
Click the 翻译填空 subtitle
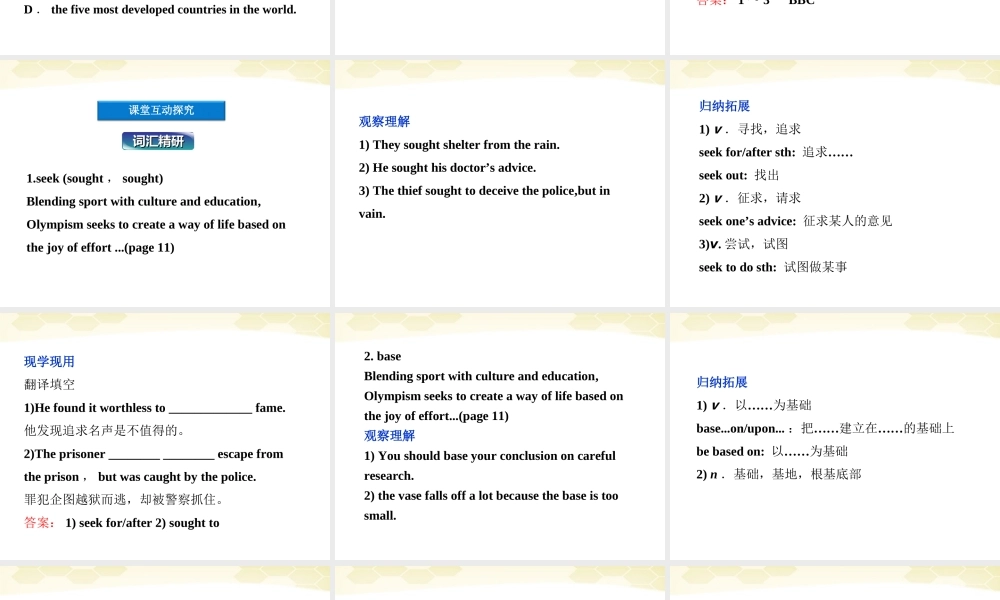click(50, 384)
